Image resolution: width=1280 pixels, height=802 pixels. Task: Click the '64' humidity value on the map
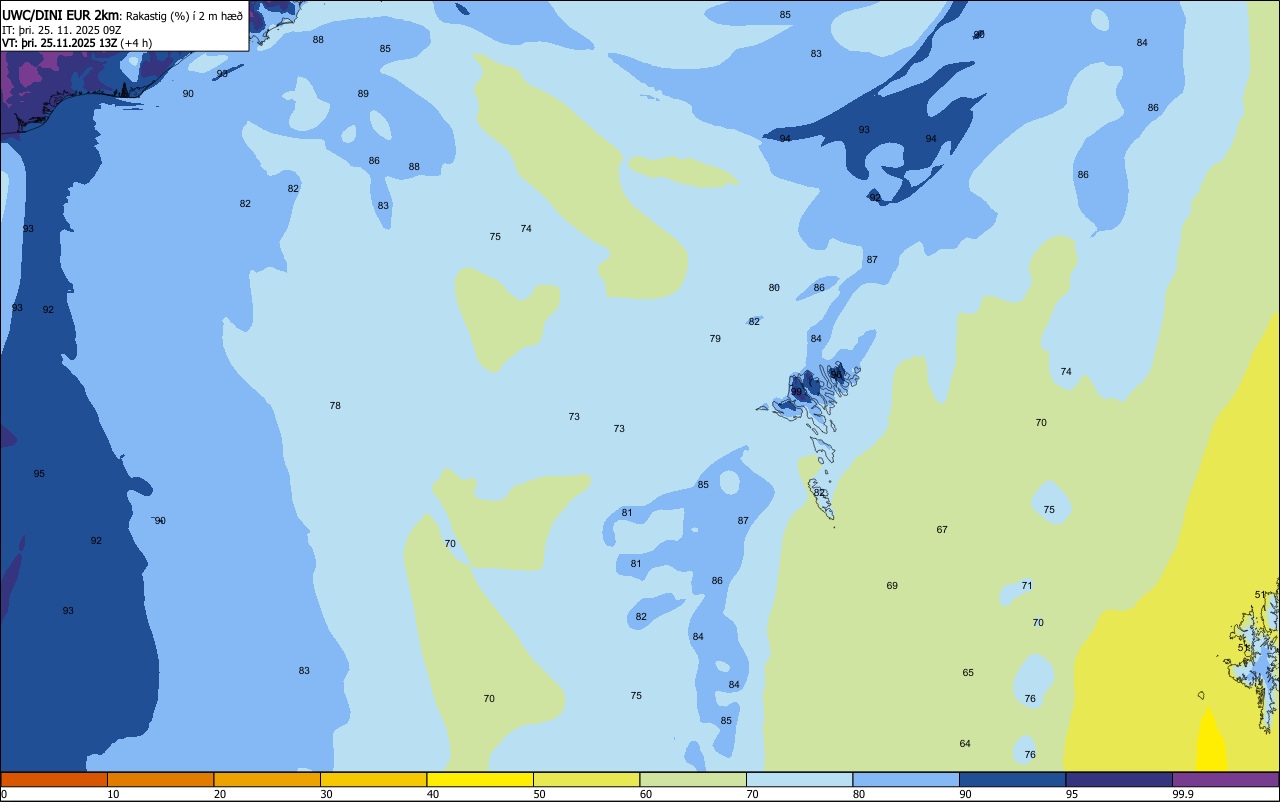[965, 744]
